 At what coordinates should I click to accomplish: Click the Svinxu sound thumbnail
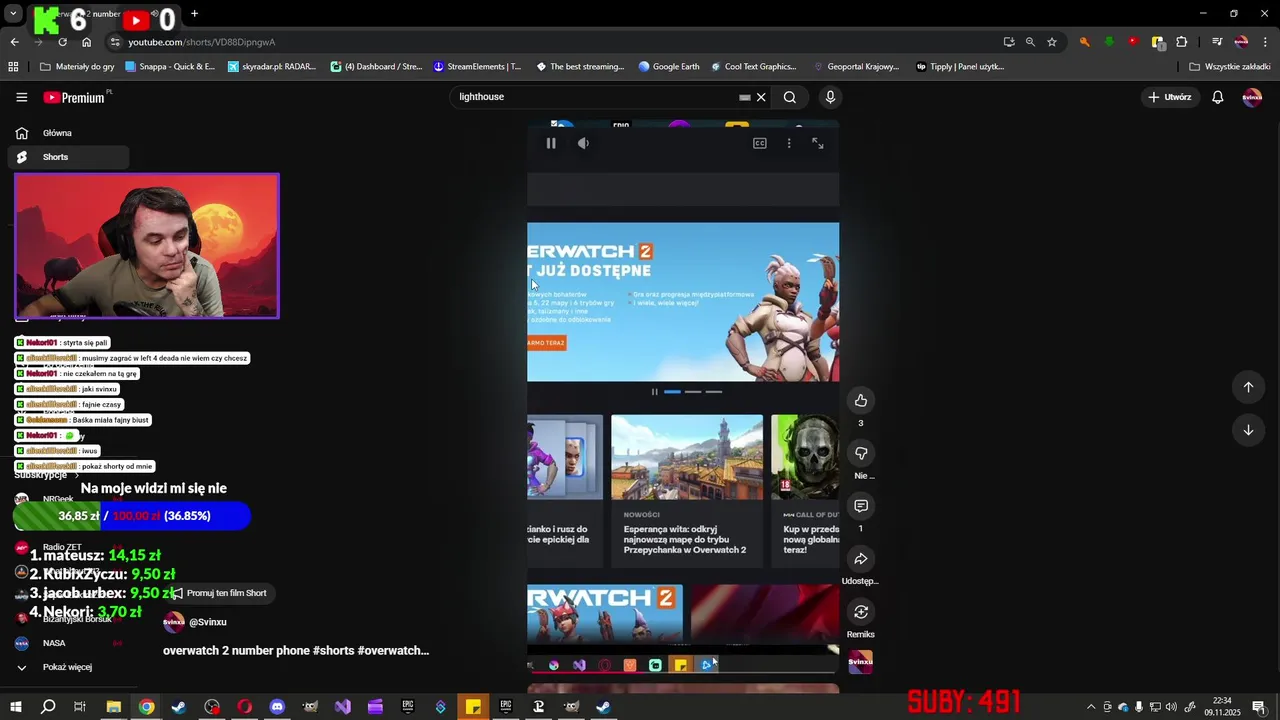point(861,662)
